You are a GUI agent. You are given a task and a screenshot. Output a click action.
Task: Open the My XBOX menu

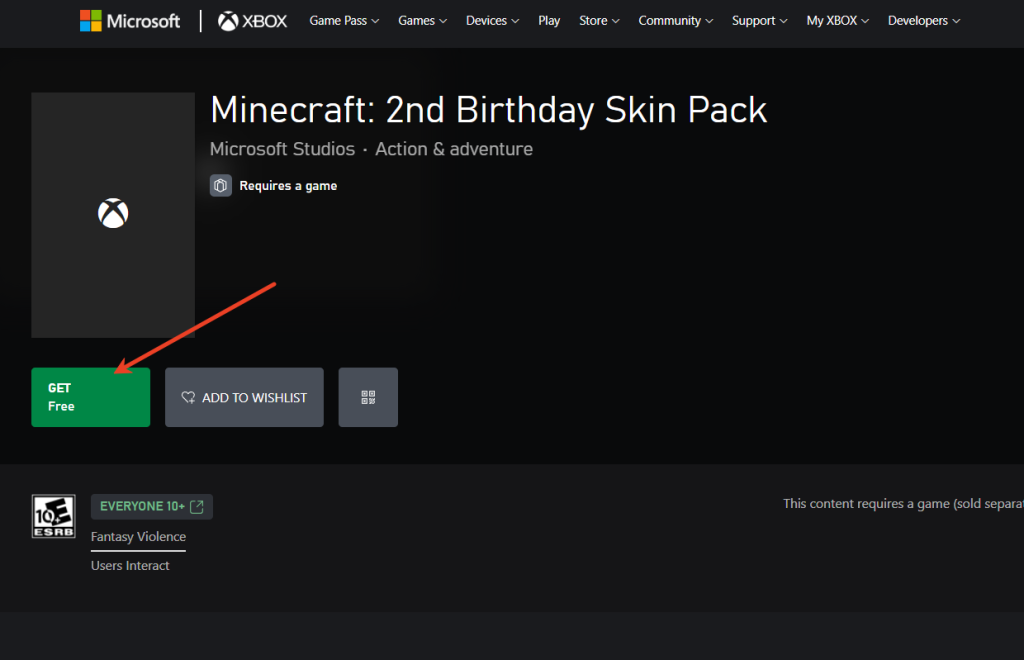(837, 21)
